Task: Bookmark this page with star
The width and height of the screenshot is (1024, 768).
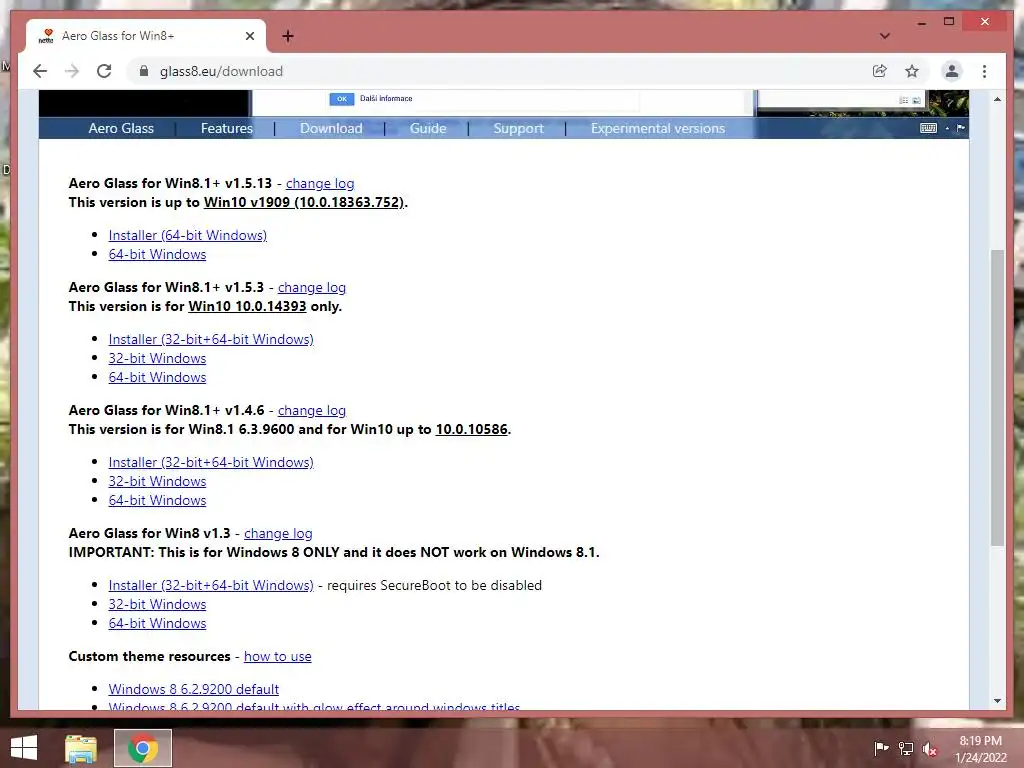Action: (912, 71)
